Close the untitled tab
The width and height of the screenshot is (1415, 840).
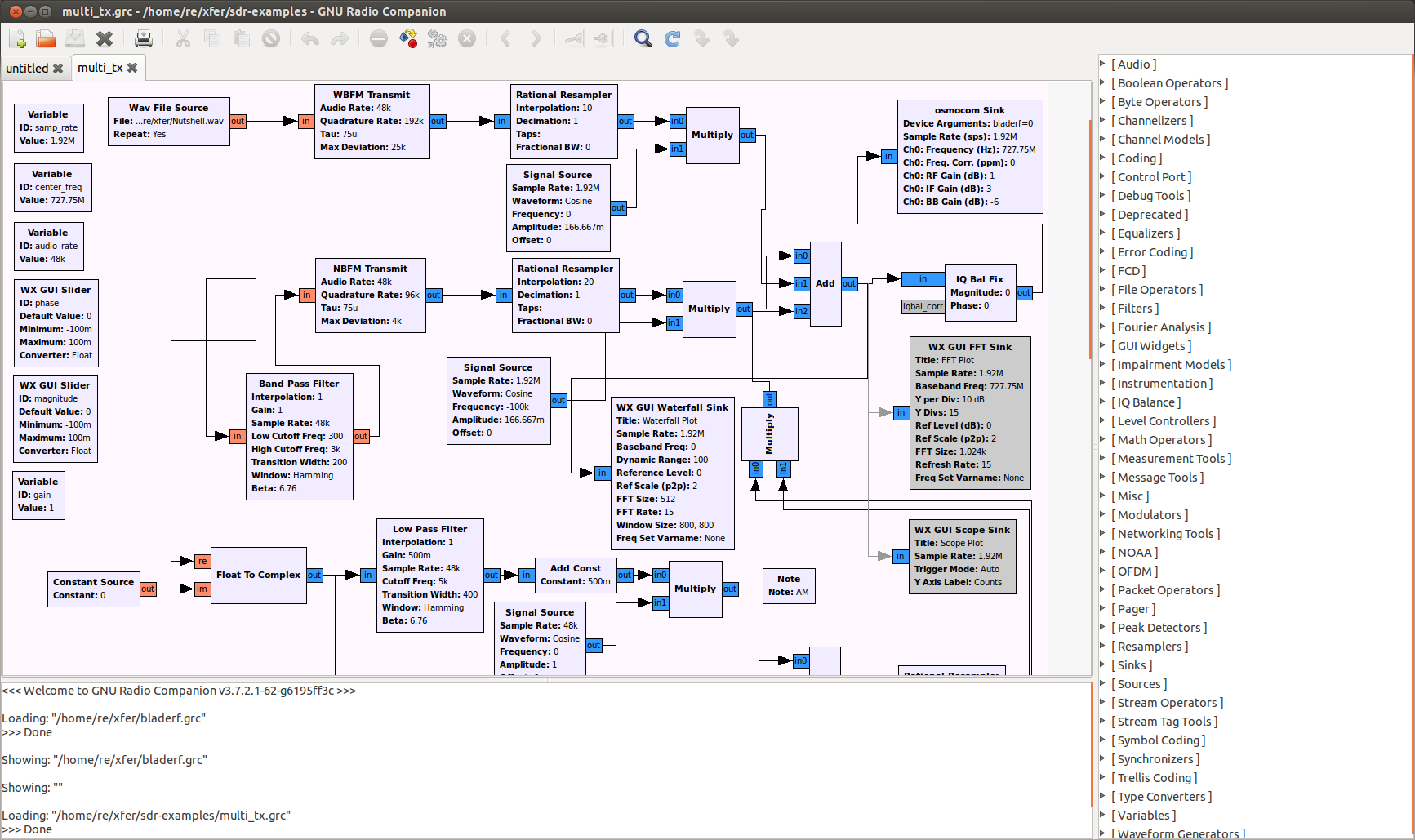(x=58, y=69)
